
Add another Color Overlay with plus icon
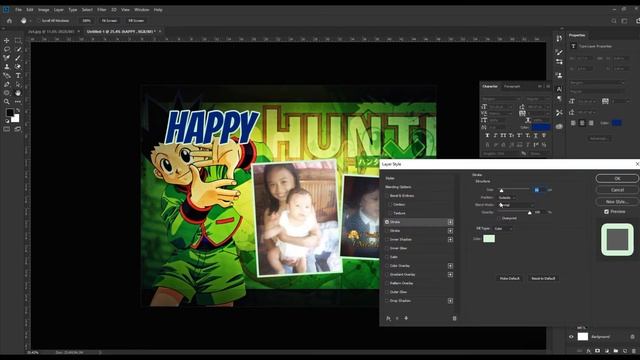[450, 266]
